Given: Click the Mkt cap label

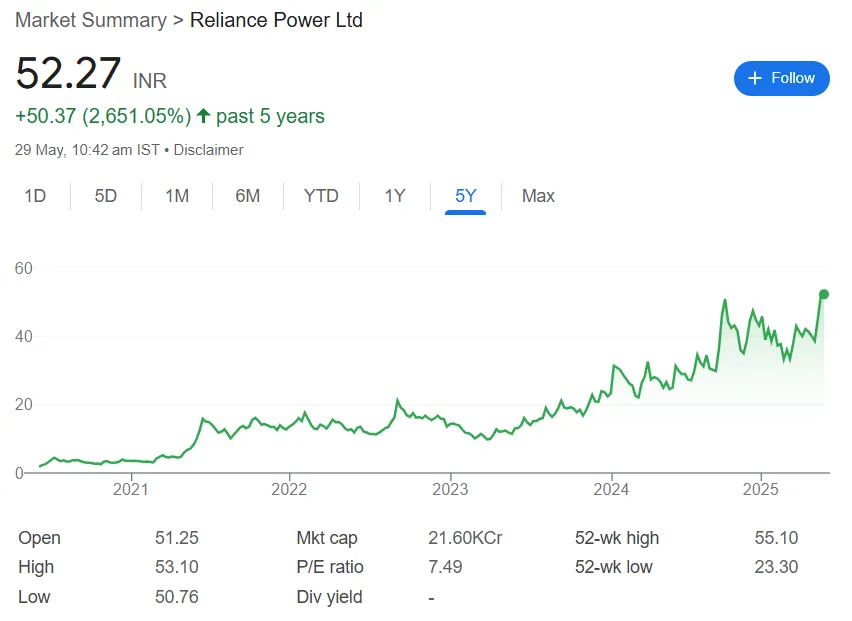Looking at the screenshot, I should 327,538.
